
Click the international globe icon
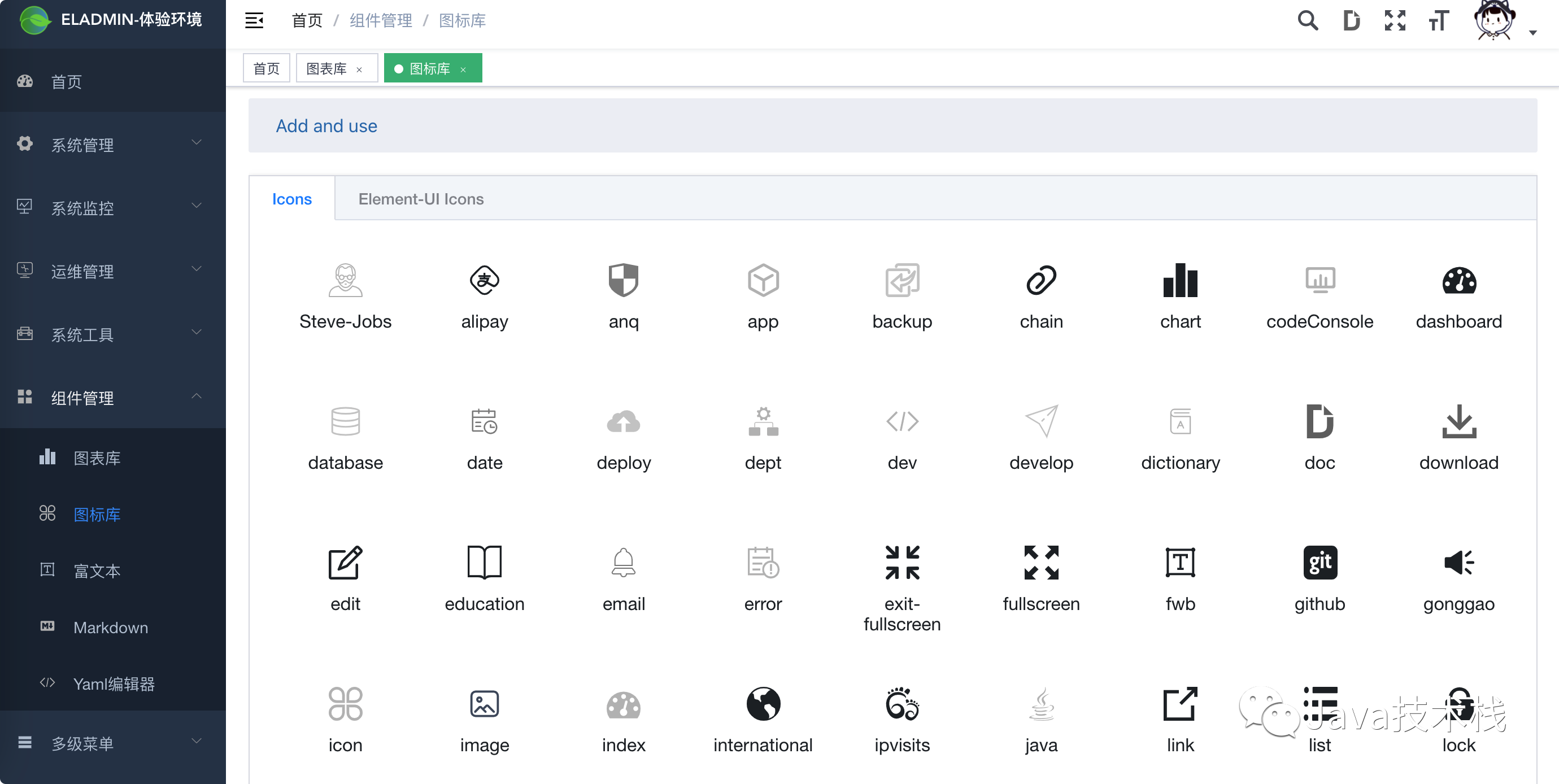763,703
